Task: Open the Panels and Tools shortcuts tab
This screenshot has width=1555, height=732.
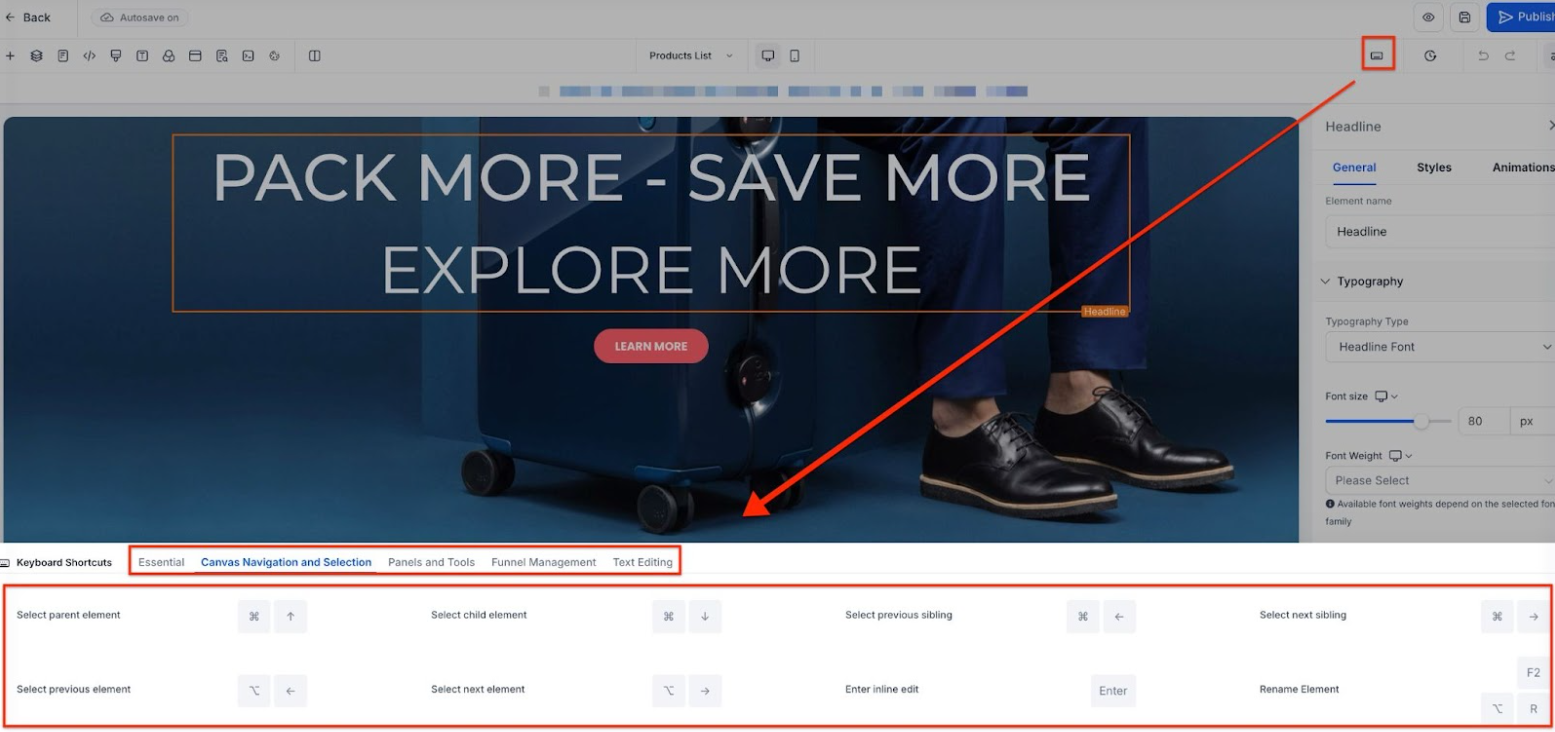Action: (x=431, y=562)
